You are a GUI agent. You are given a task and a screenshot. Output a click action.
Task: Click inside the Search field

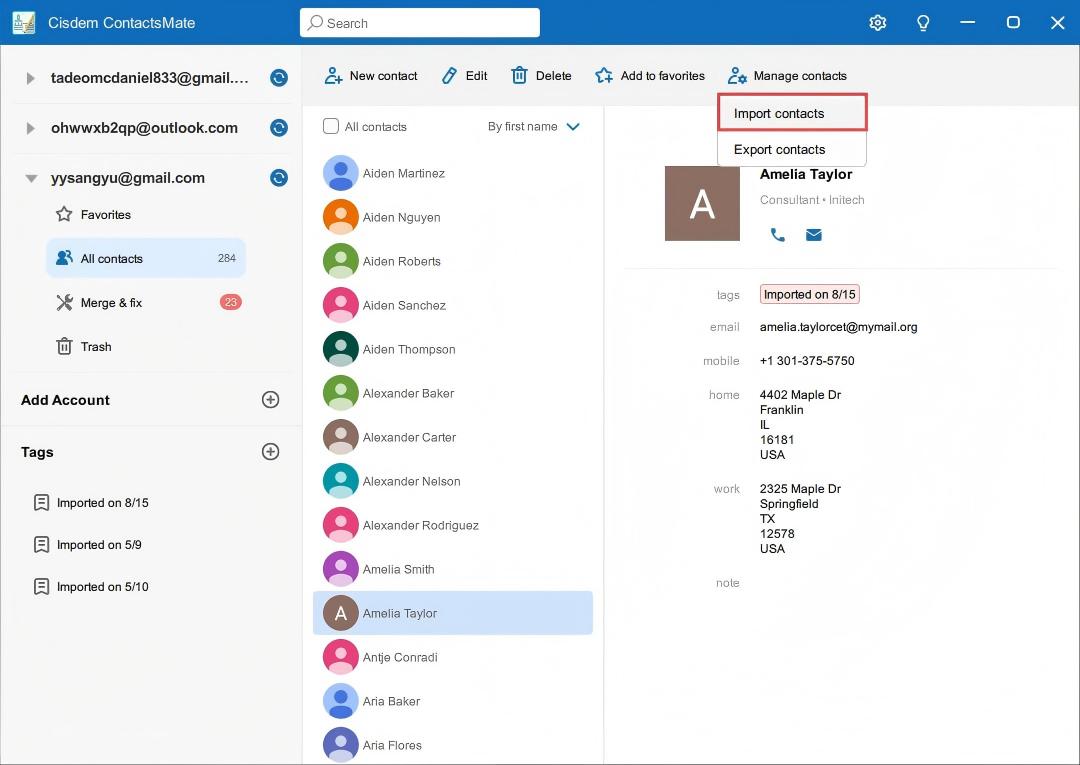click(420, 22)
